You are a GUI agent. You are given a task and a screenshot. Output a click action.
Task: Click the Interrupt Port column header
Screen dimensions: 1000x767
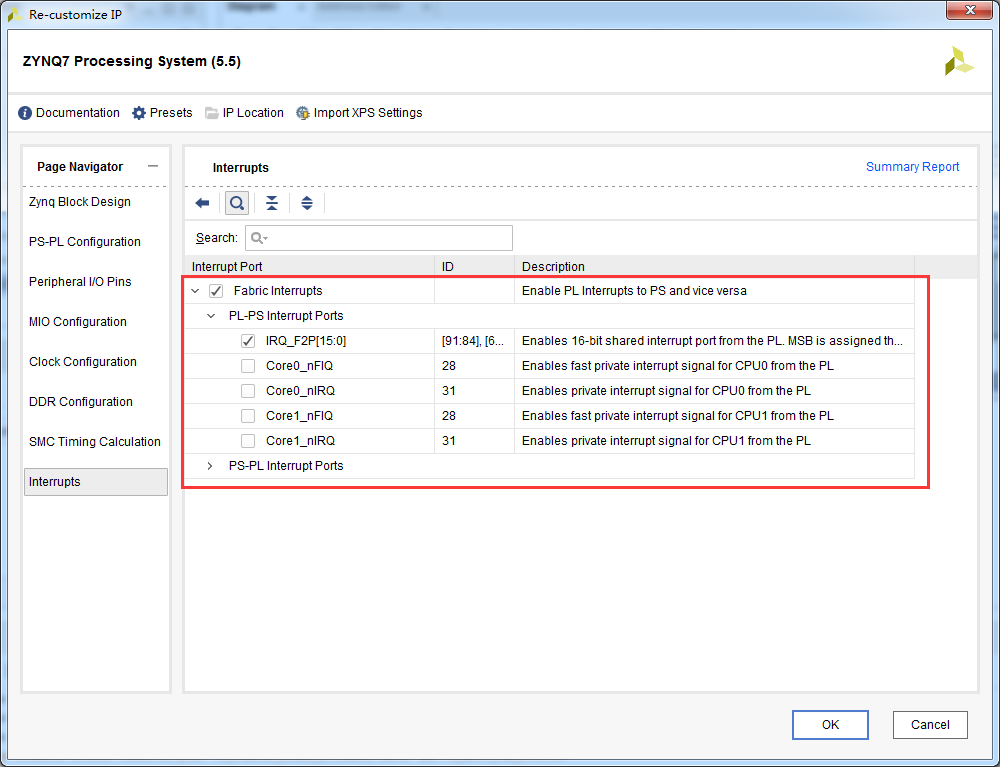coord(310,267)
